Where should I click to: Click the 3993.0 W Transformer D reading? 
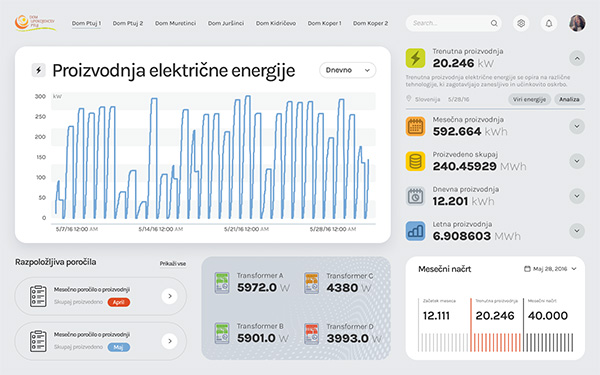click(x=354, y=339)
